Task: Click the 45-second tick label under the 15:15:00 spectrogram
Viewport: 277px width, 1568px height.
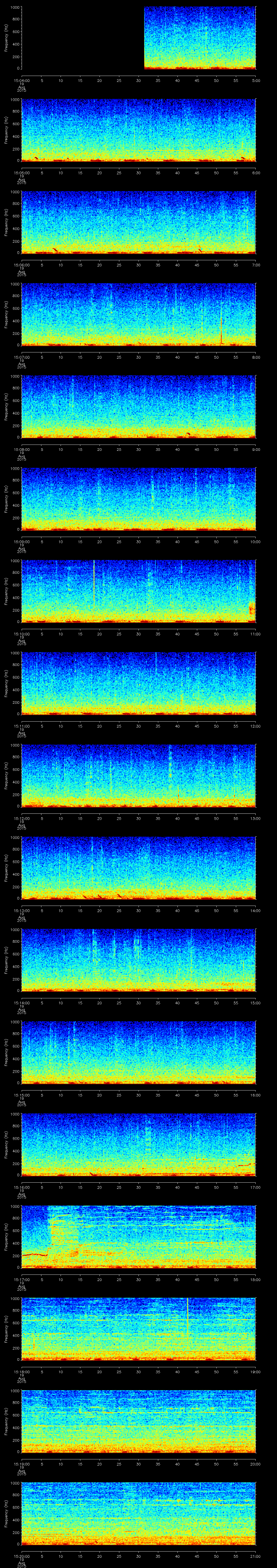Action: (x=197, y=1095)
